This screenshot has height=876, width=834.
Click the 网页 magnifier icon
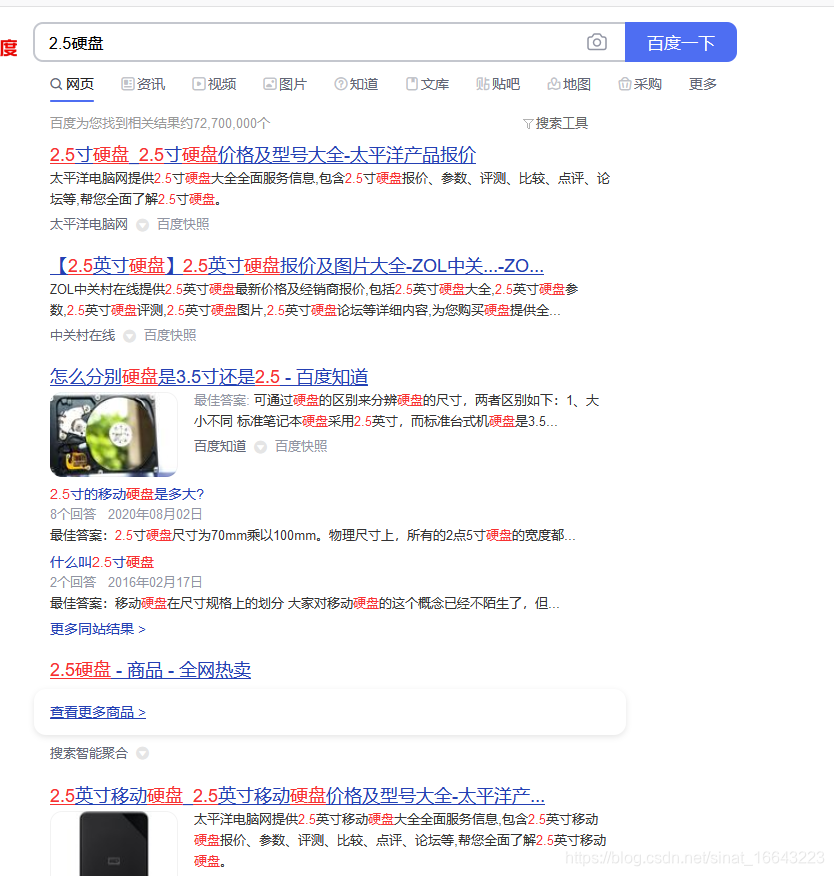56,84
